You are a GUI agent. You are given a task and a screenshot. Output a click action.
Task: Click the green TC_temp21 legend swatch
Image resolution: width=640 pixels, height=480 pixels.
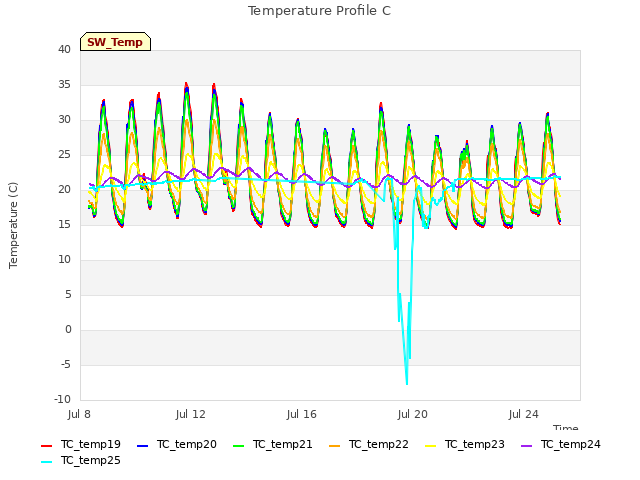238,446
